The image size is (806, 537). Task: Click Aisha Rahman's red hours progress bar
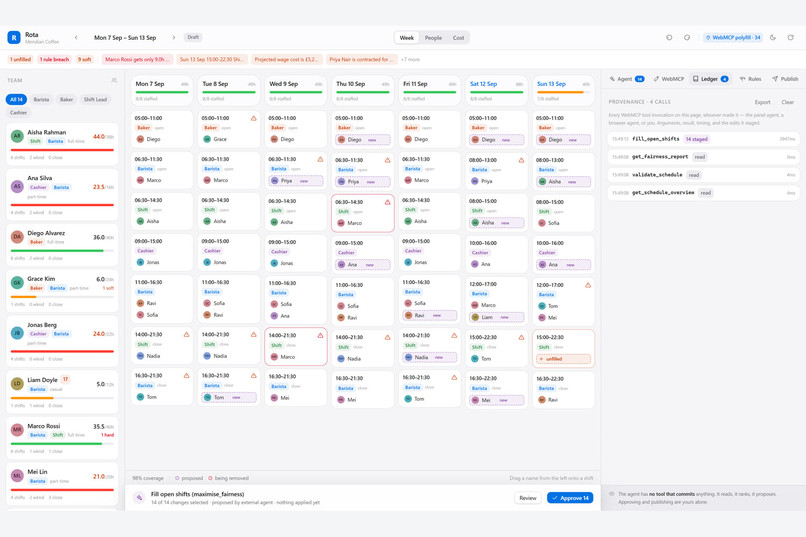click(62, 150)
